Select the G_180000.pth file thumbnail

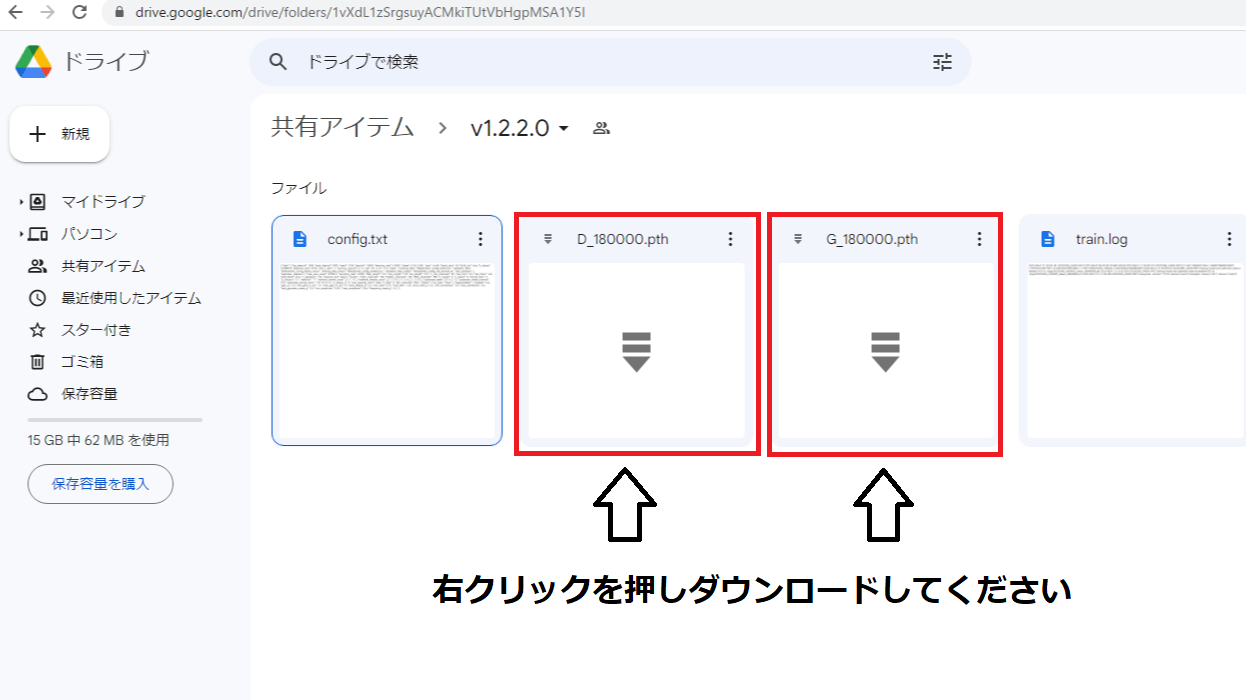coord(884,350)
